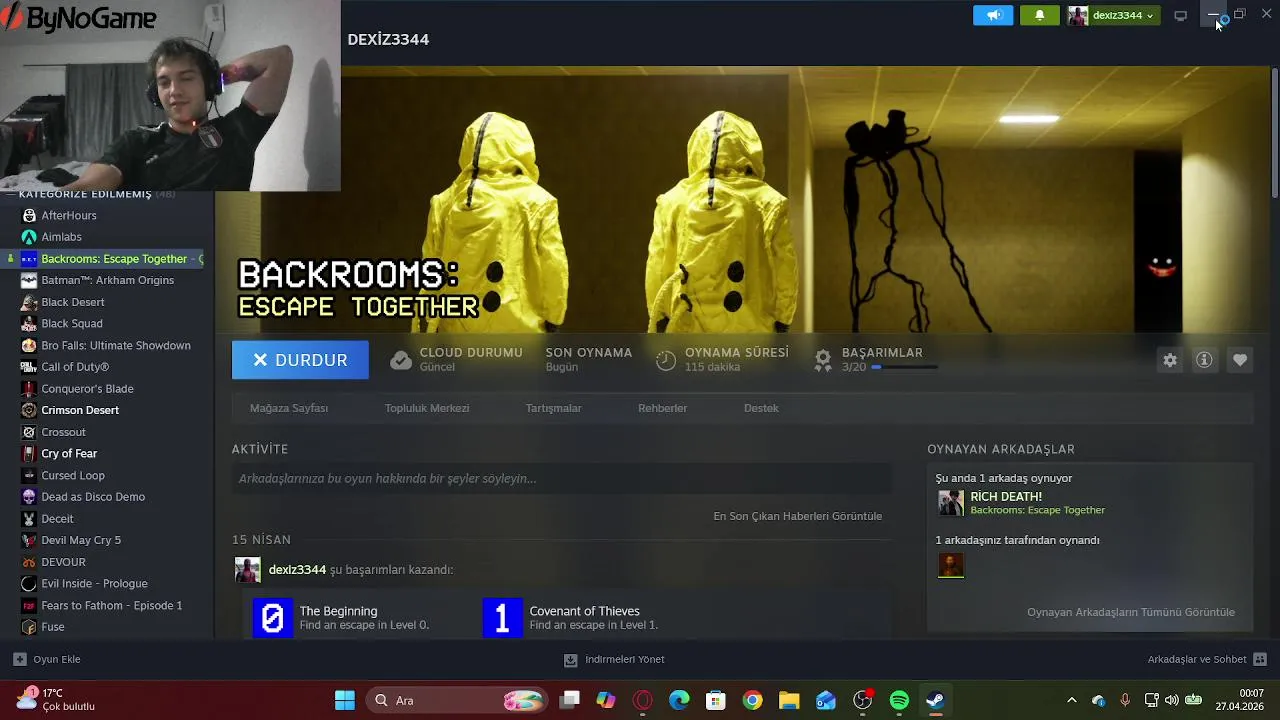The image size is (1280, 720).
Task: Open The Beginning achievement icon
Action: [272, 618]
